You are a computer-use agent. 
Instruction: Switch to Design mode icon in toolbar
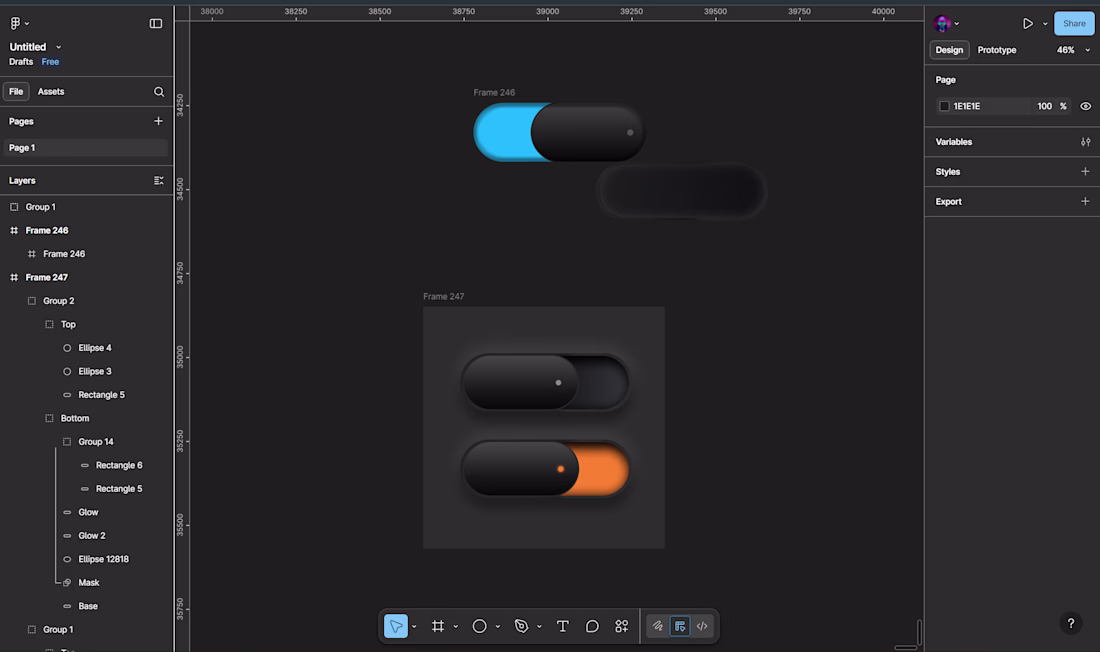(x=680, y=625)
